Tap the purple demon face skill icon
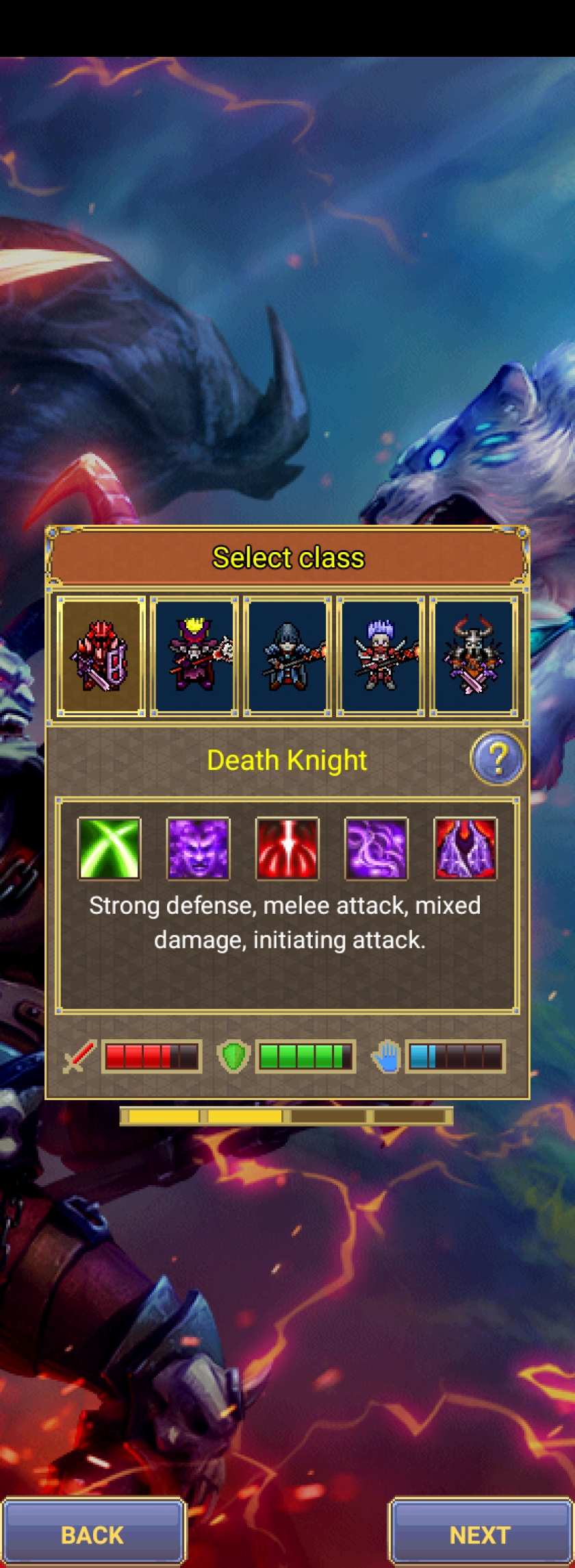 pyautogui.click(x=199, y=848)
